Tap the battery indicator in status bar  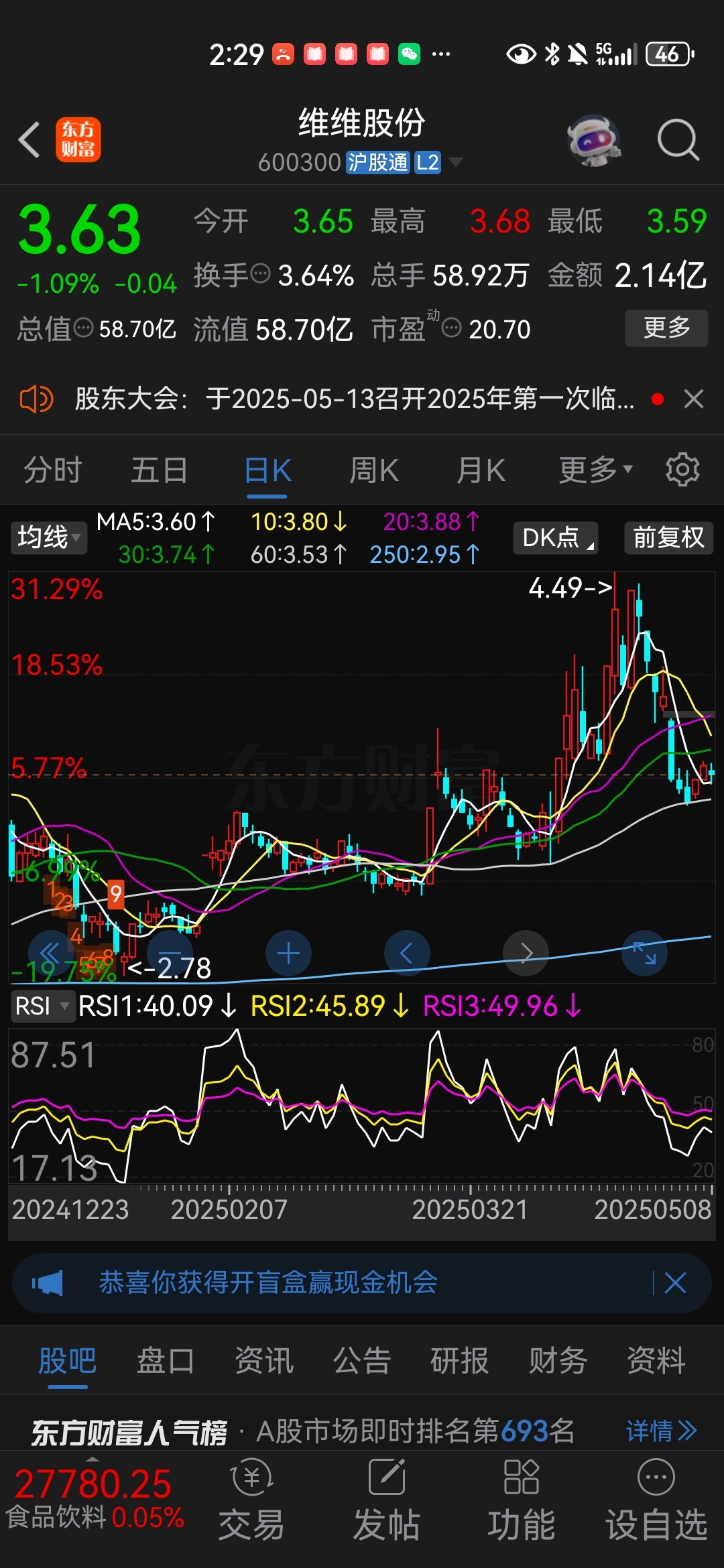pyautogui.click(x=670, y=54)
